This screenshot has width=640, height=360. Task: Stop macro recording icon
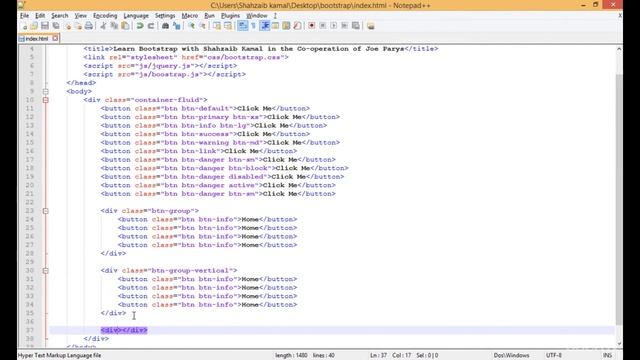tap(323, 26)
